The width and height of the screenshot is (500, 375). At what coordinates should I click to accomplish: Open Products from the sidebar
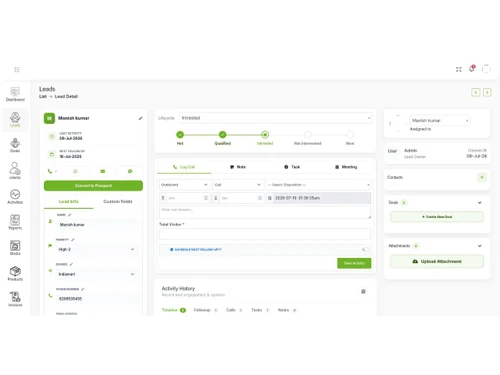pyautogui.click(x=15, y=274)
